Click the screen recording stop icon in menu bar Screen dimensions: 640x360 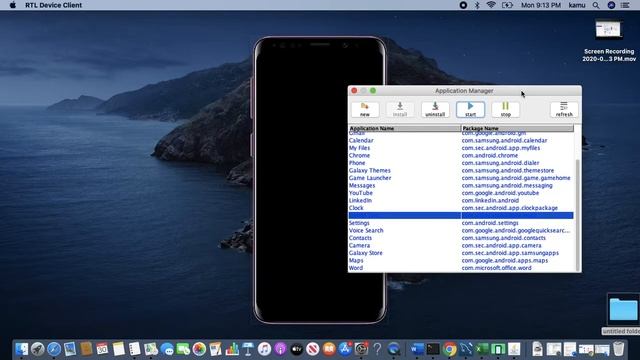tap(463, 5)
